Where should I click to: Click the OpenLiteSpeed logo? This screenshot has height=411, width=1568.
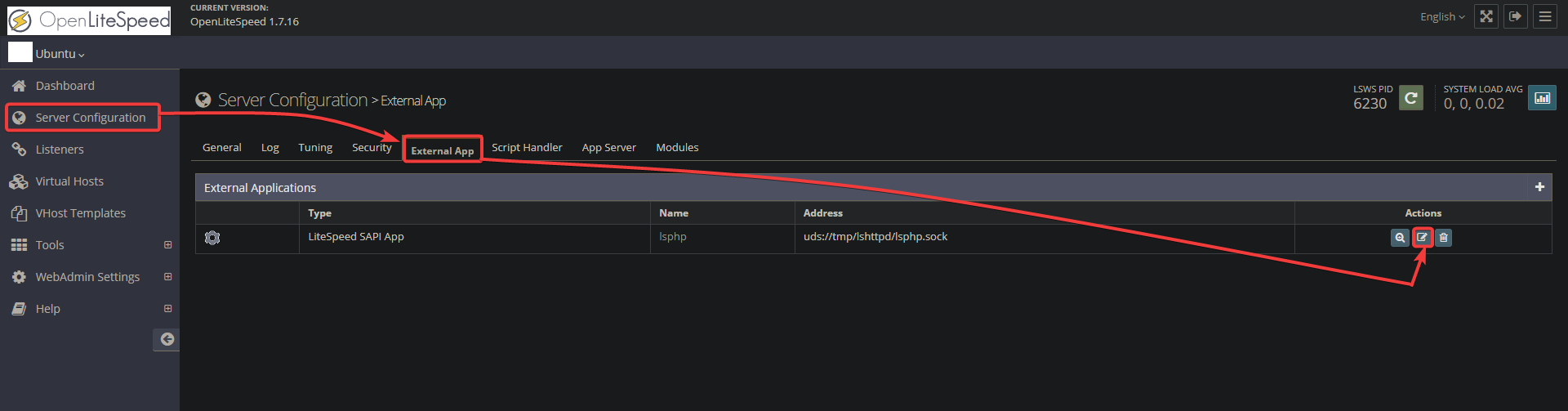click(89, 20)
